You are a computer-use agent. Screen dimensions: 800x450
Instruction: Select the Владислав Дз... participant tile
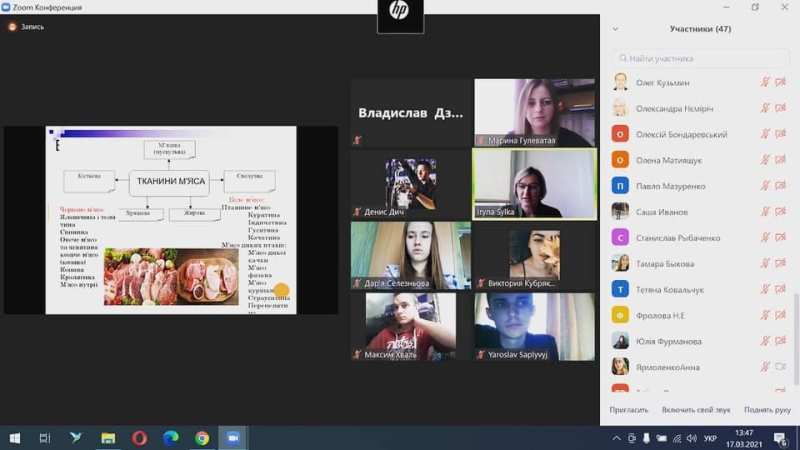click(411, 113)
